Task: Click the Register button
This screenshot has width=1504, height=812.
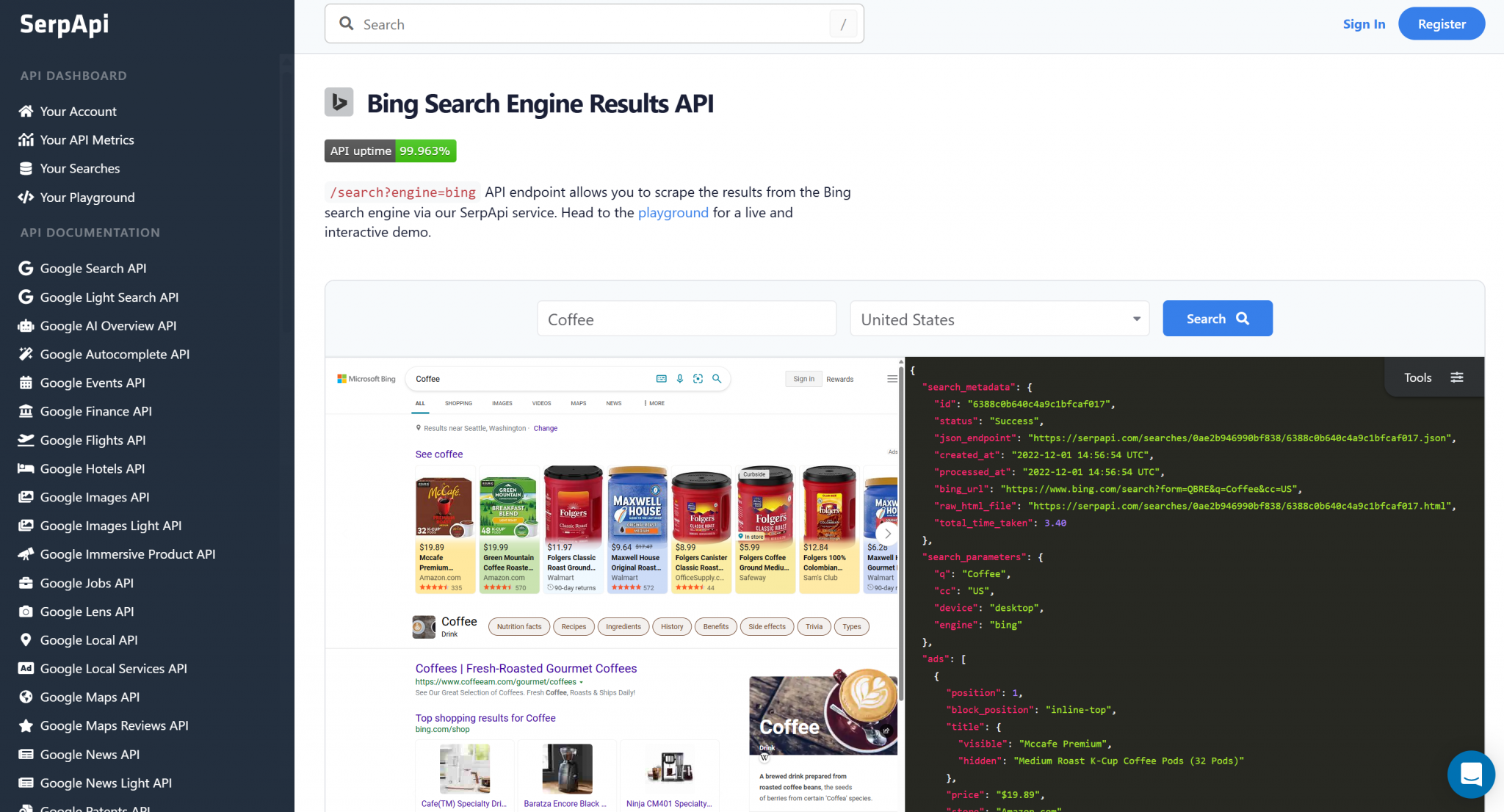Action: pyautogui.click(x=1441, y=23)
